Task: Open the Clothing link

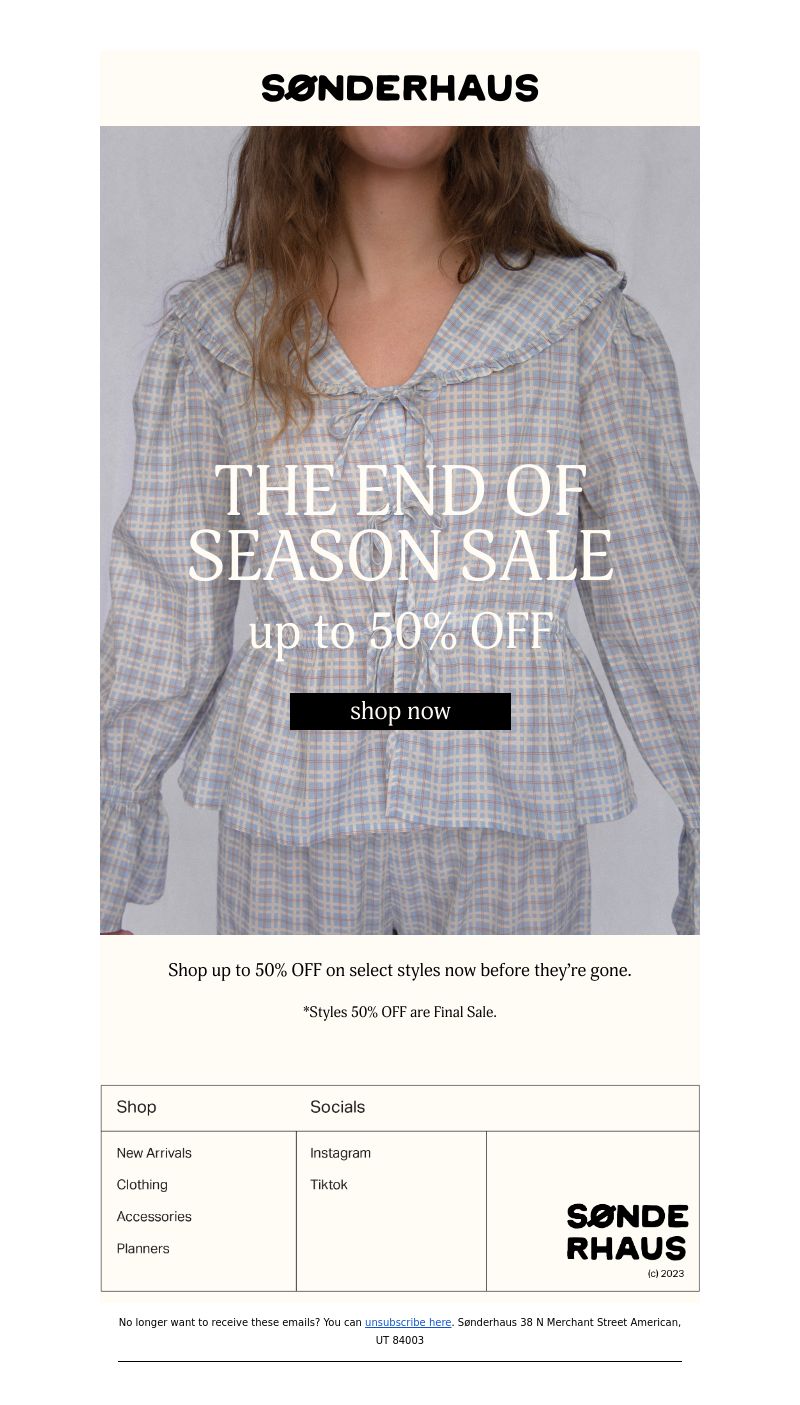Action: coord(142,1185)
